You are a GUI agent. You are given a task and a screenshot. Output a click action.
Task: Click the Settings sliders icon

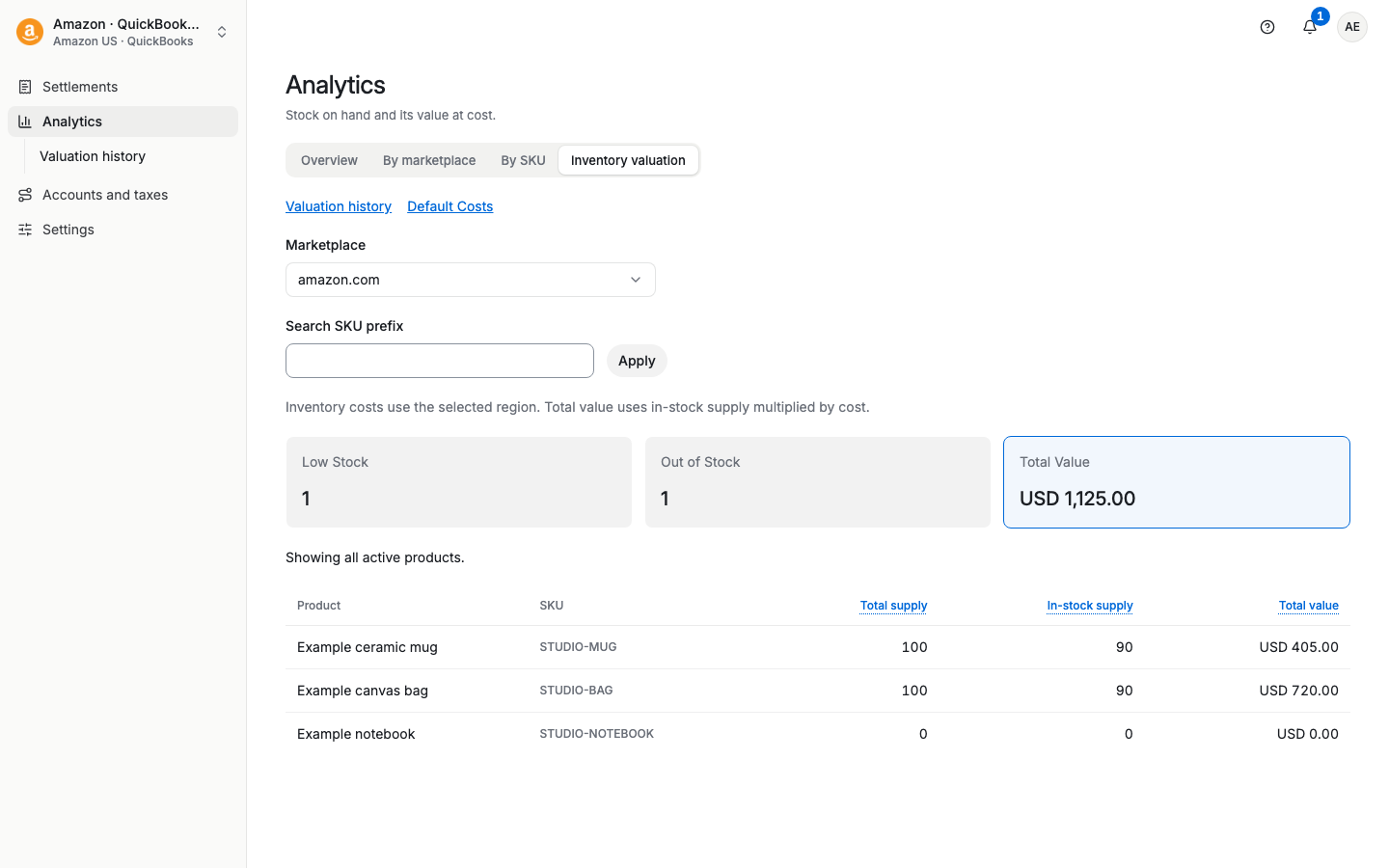pos(25,230)
